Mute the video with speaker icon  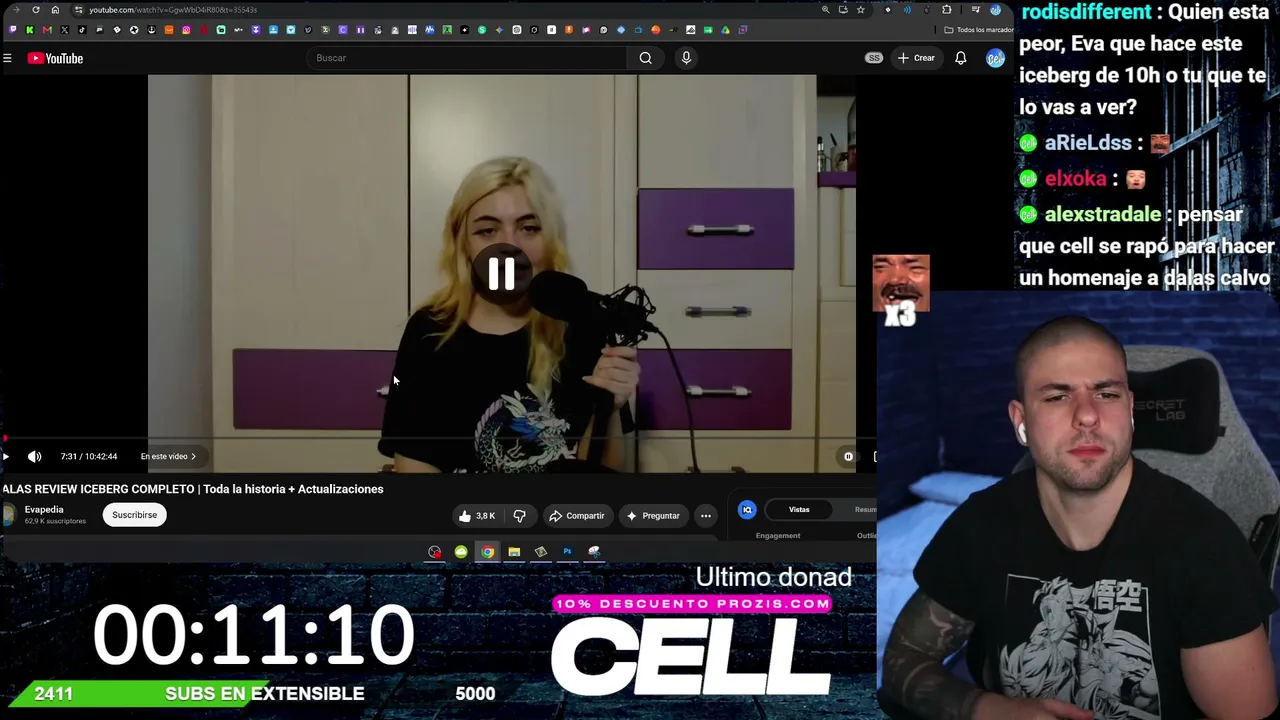click(x=34, y=456)
